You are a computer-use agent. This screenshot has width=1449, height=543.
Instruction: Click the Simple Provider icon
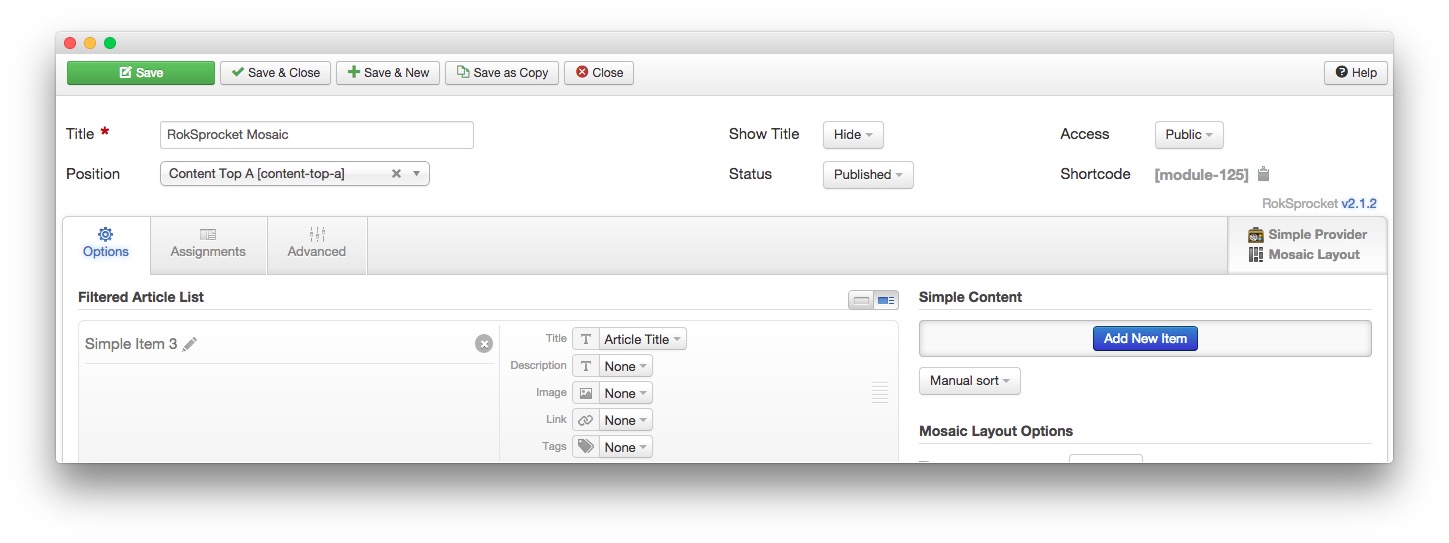pyautogui.click(x=1256, y=235)
